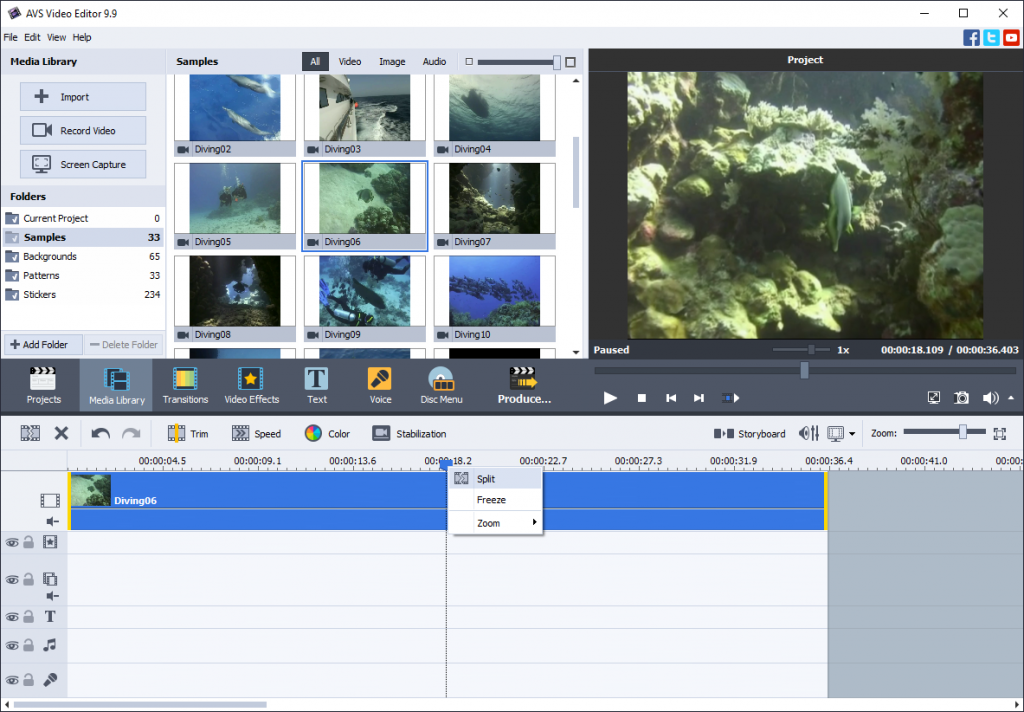Open the Video Effects panel

[251, 386]
